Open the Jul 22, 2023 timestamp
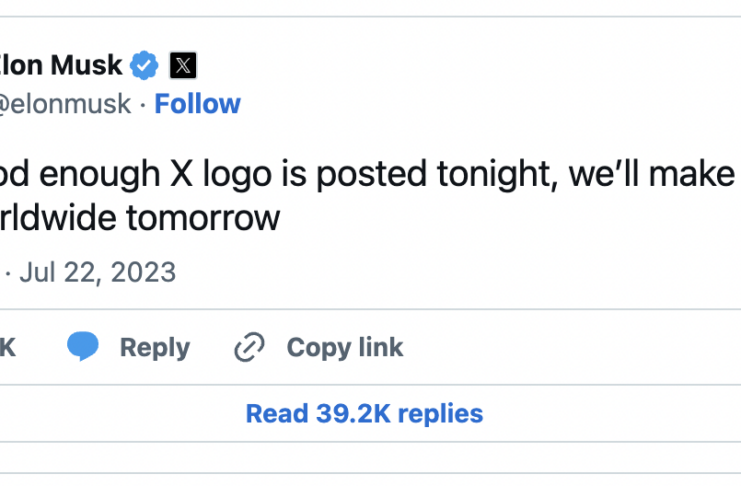This screenshot has width=741, height=486. 96,271
